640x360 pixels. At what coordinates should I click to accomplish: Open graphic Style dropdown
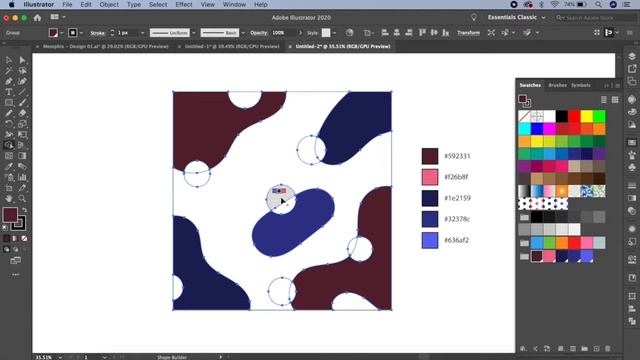click(334, 33)
